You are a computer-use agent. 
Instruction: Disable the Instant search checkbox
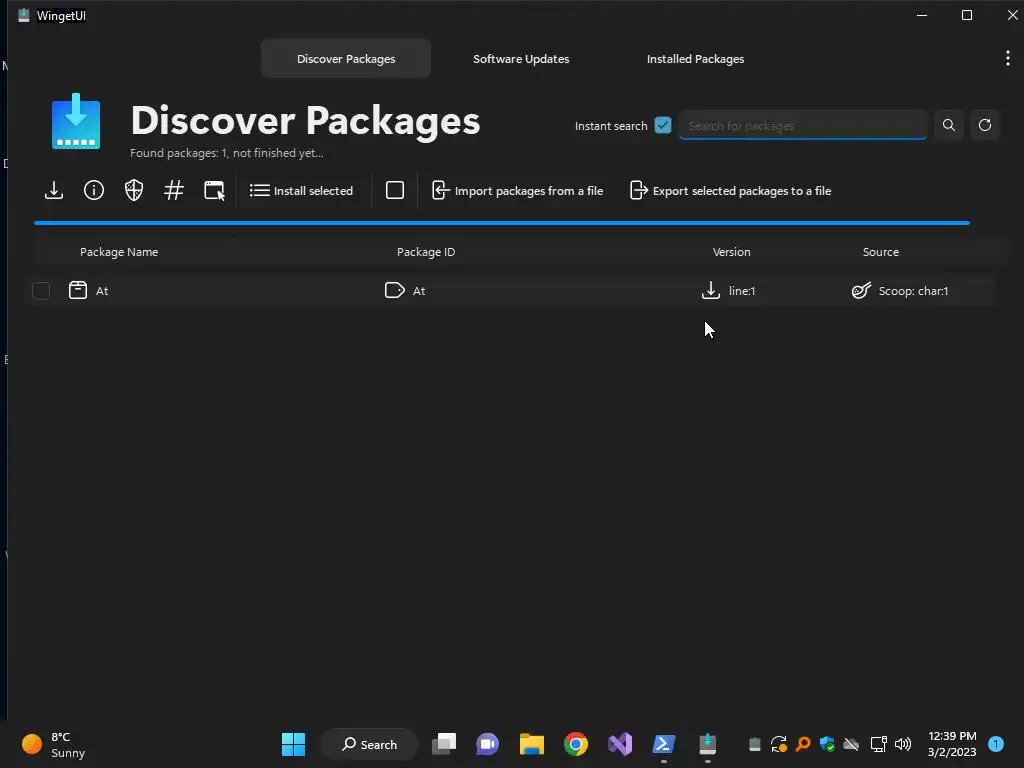point(663,125)
